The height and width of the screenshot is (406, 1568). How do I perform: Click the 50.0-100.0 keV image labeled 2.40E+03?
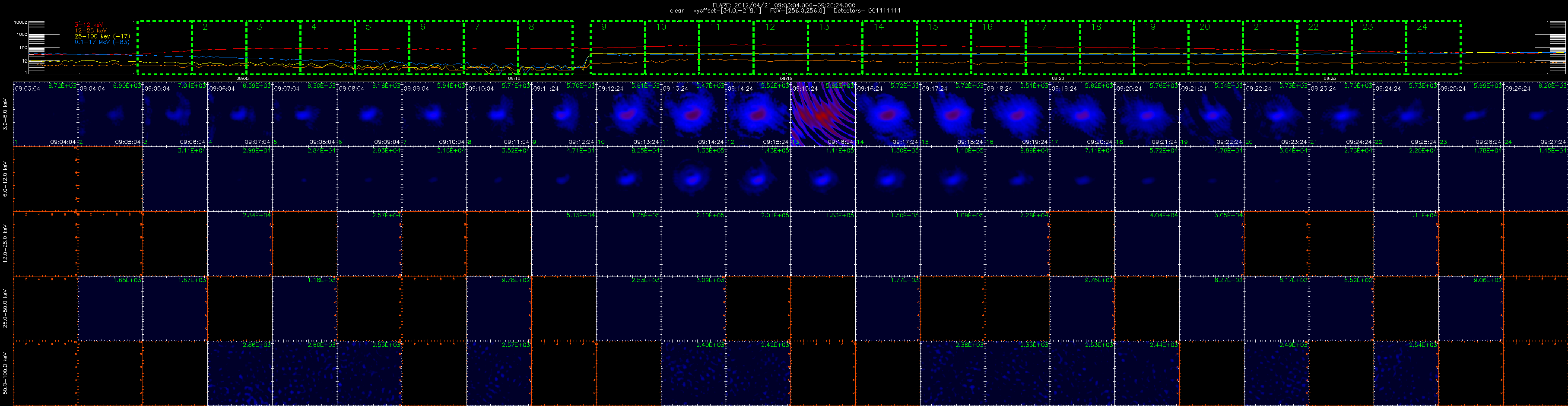point(693,373)
